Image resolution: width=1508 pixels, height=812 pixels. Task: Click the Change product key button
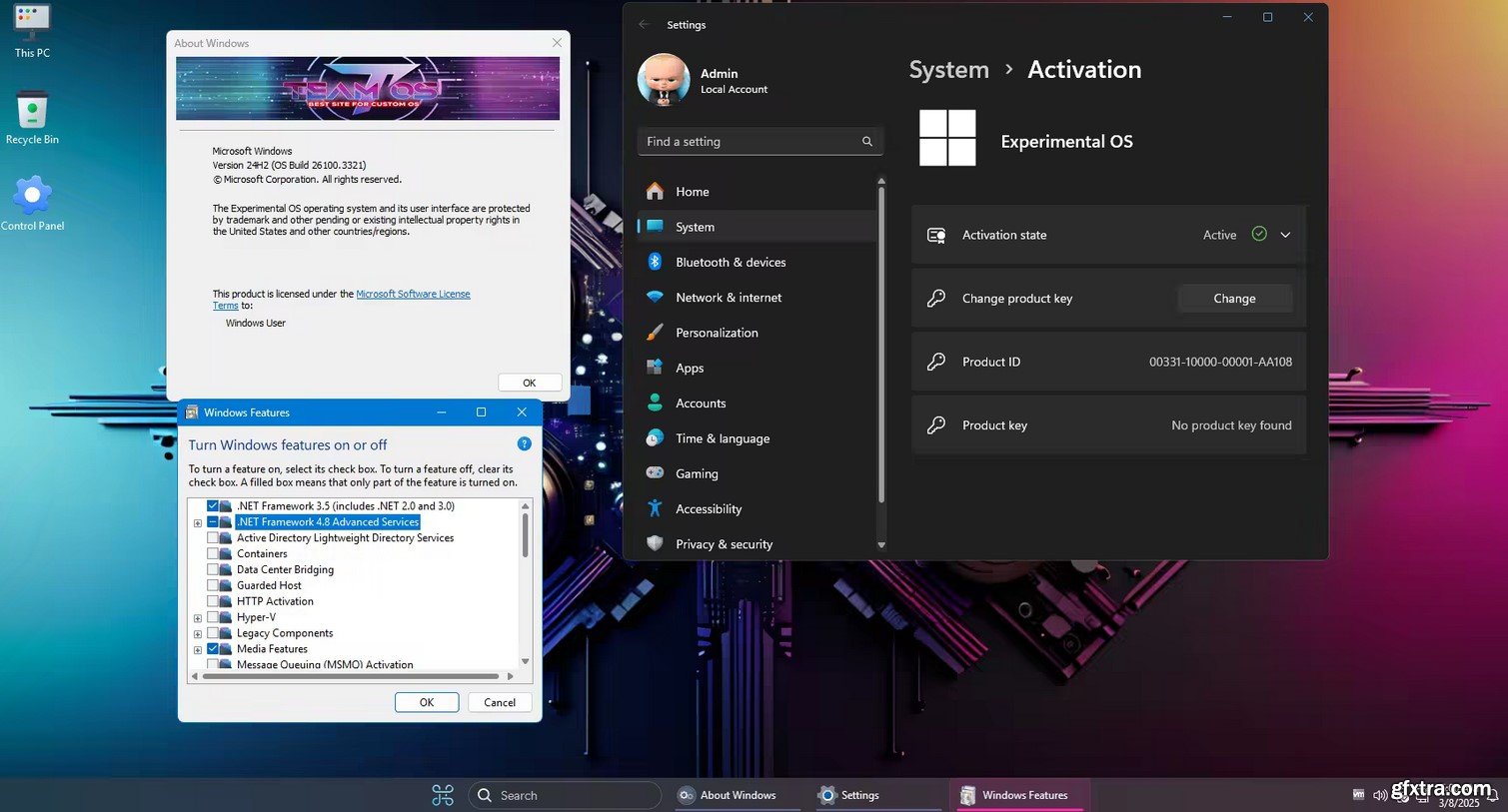[1234, 299]
